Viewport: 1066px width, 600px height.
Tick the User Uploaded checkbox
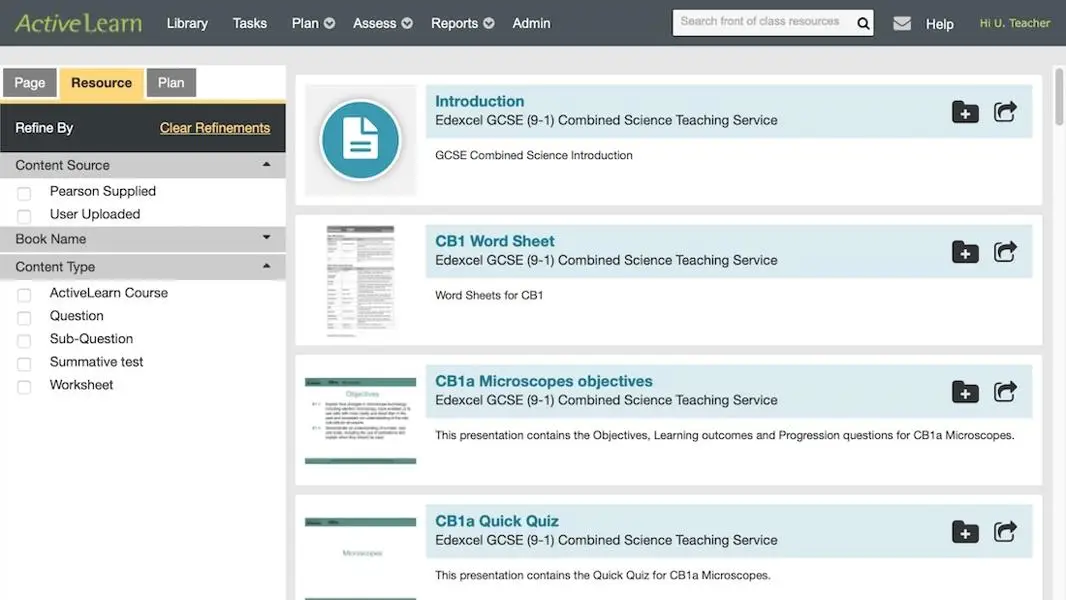point(24,217)
